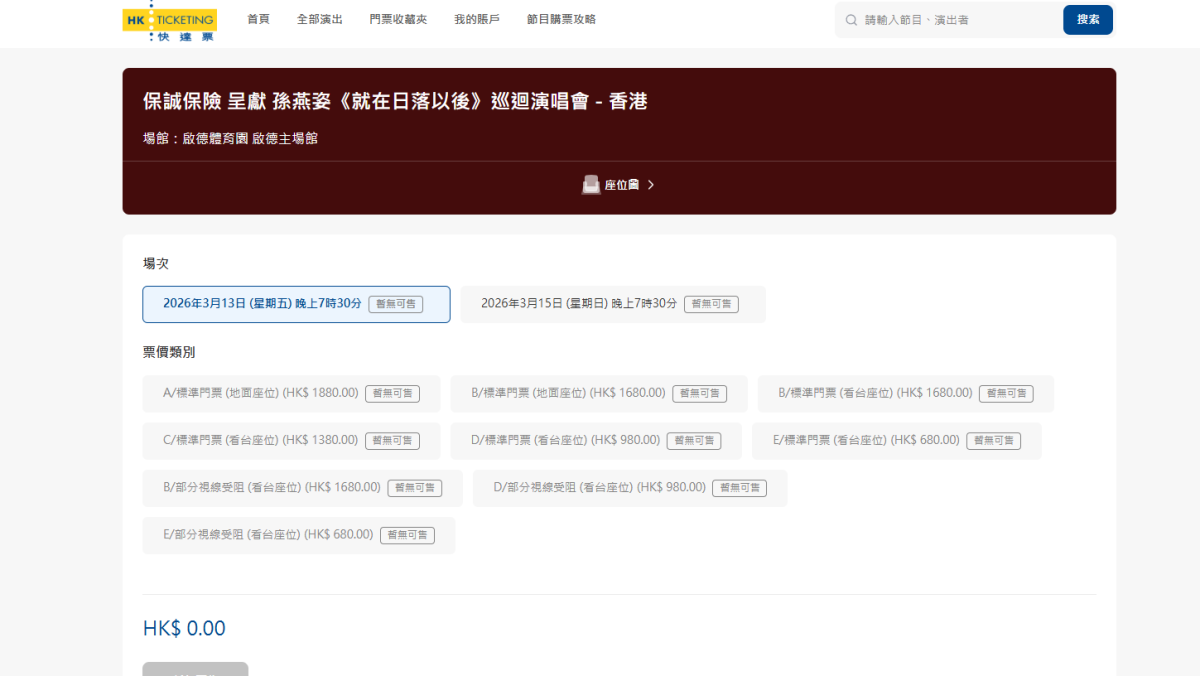The height and width of the screenshot is (676, 1200).
Task: Choose A standard floor seat HK$1880 ticket
Action: [x=291, y=393]
